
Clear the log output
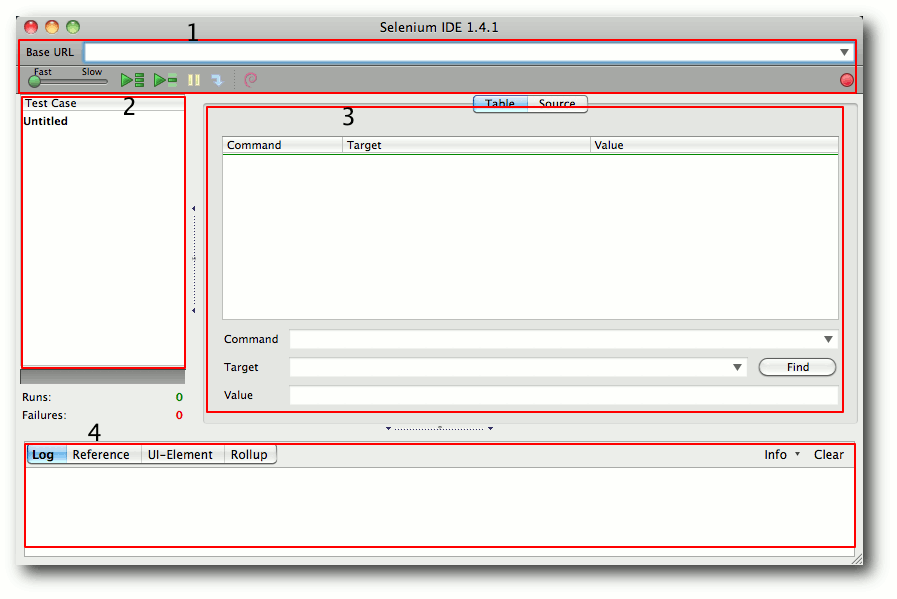pos(828,455)
